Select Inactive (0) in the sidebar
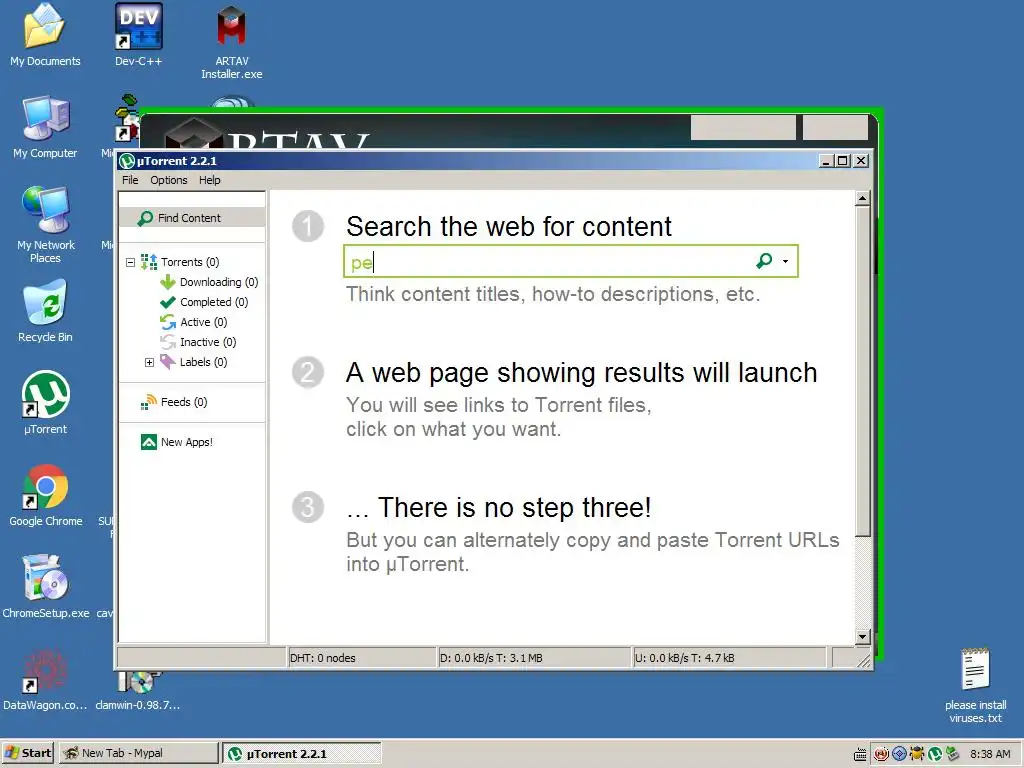The width and height of the screenshot is (1024, 768). 208,342
